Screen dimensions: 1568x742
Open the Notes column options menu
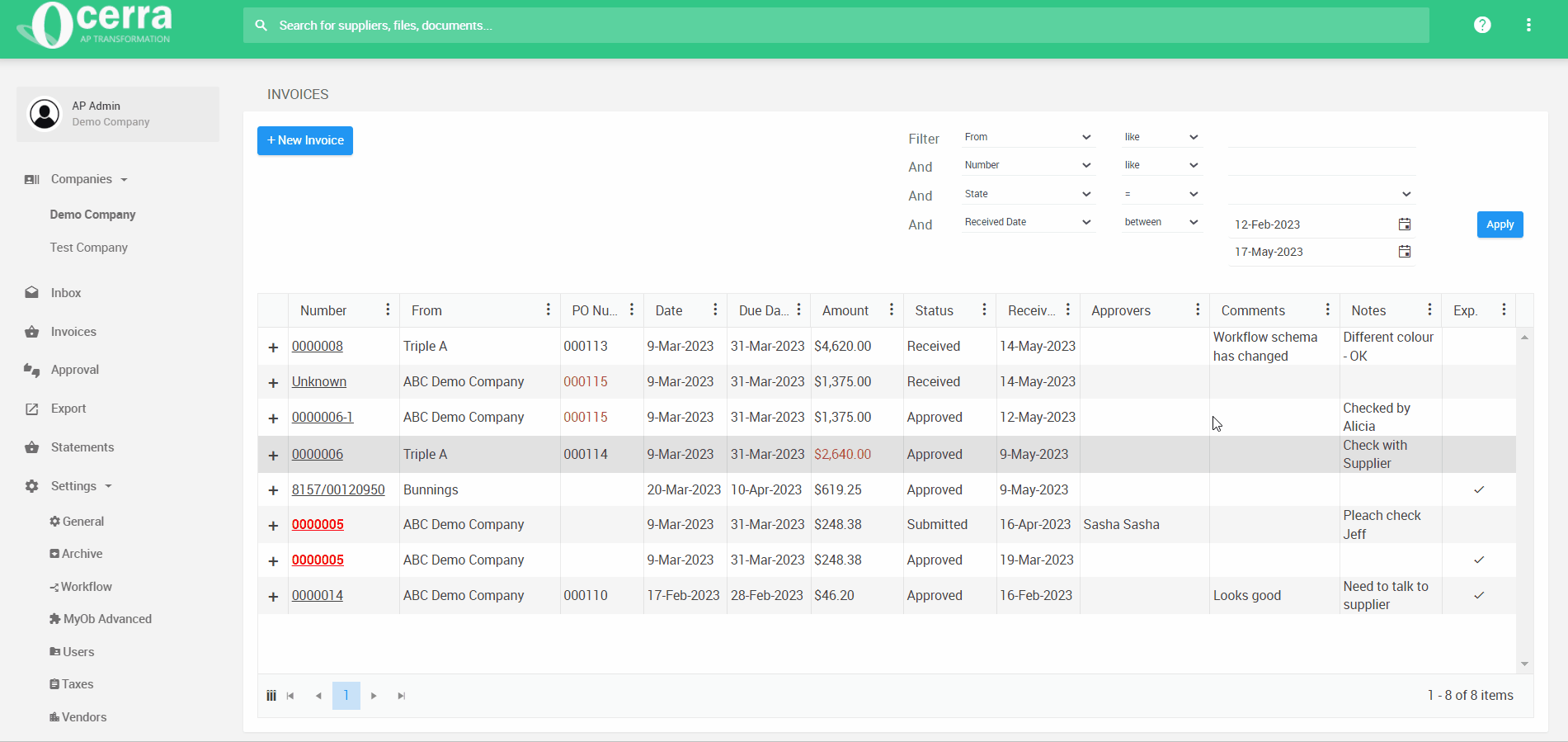(1430, 310)
